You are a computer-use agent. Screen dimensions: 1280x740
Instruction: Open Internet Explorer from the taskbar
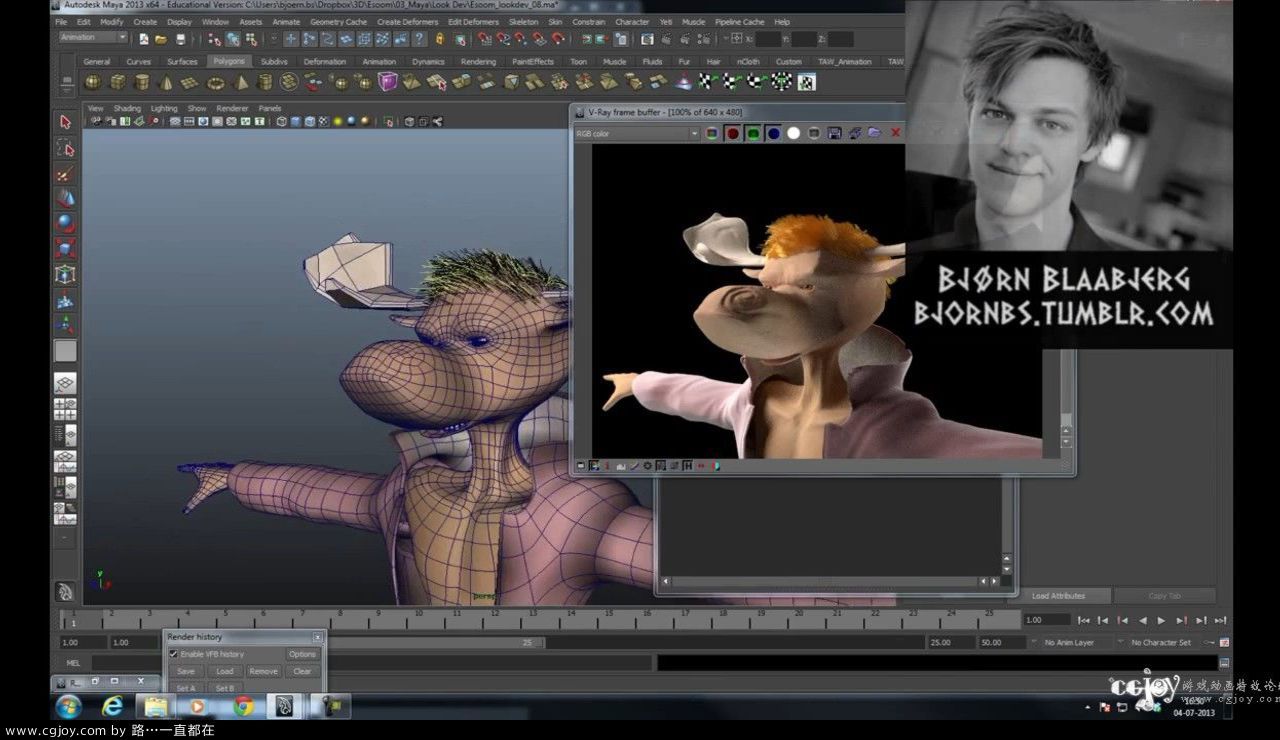point(113,706)
